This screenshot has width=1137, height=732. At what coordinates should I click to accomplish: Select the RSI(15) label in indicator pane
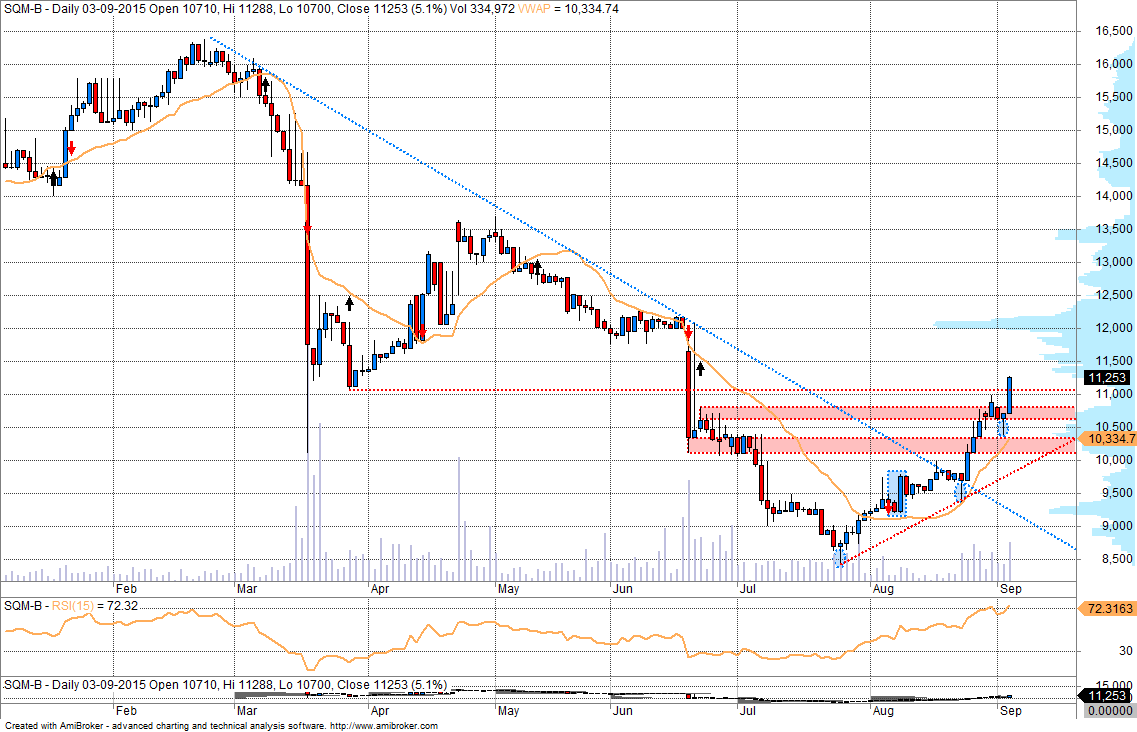(x=70, y=606)
